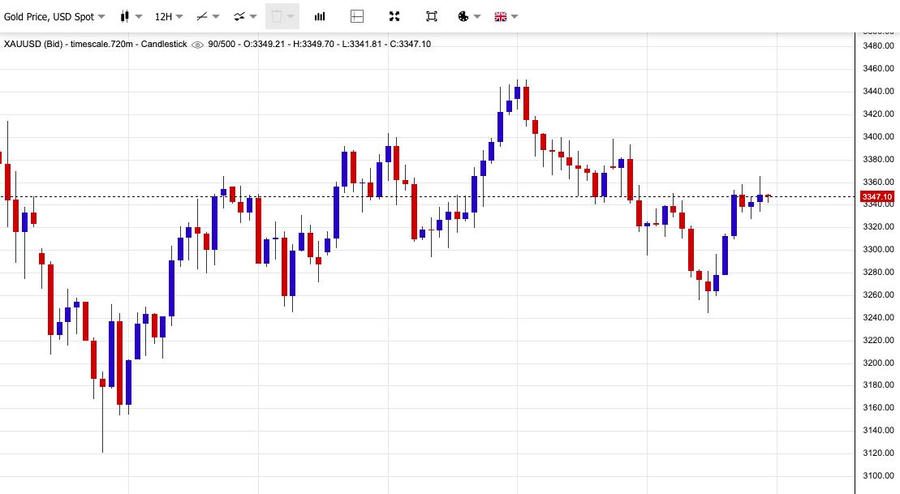Click the square frame snapshot icon
The height and width of the screenshot is (494, 900).
[x=431, y=17]
